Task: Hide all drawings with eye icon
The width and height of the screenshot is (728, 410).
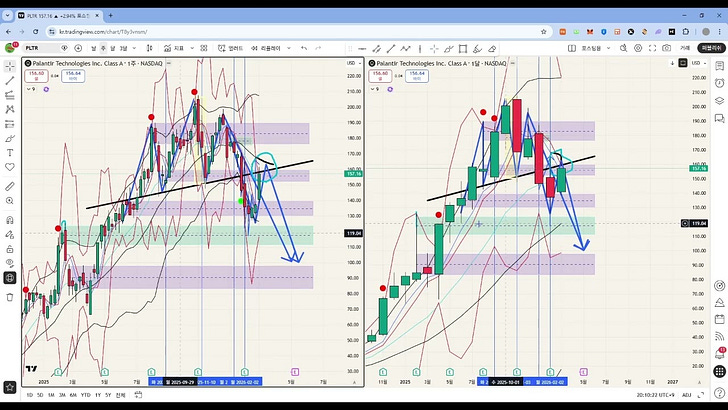Action: [10, 263]
